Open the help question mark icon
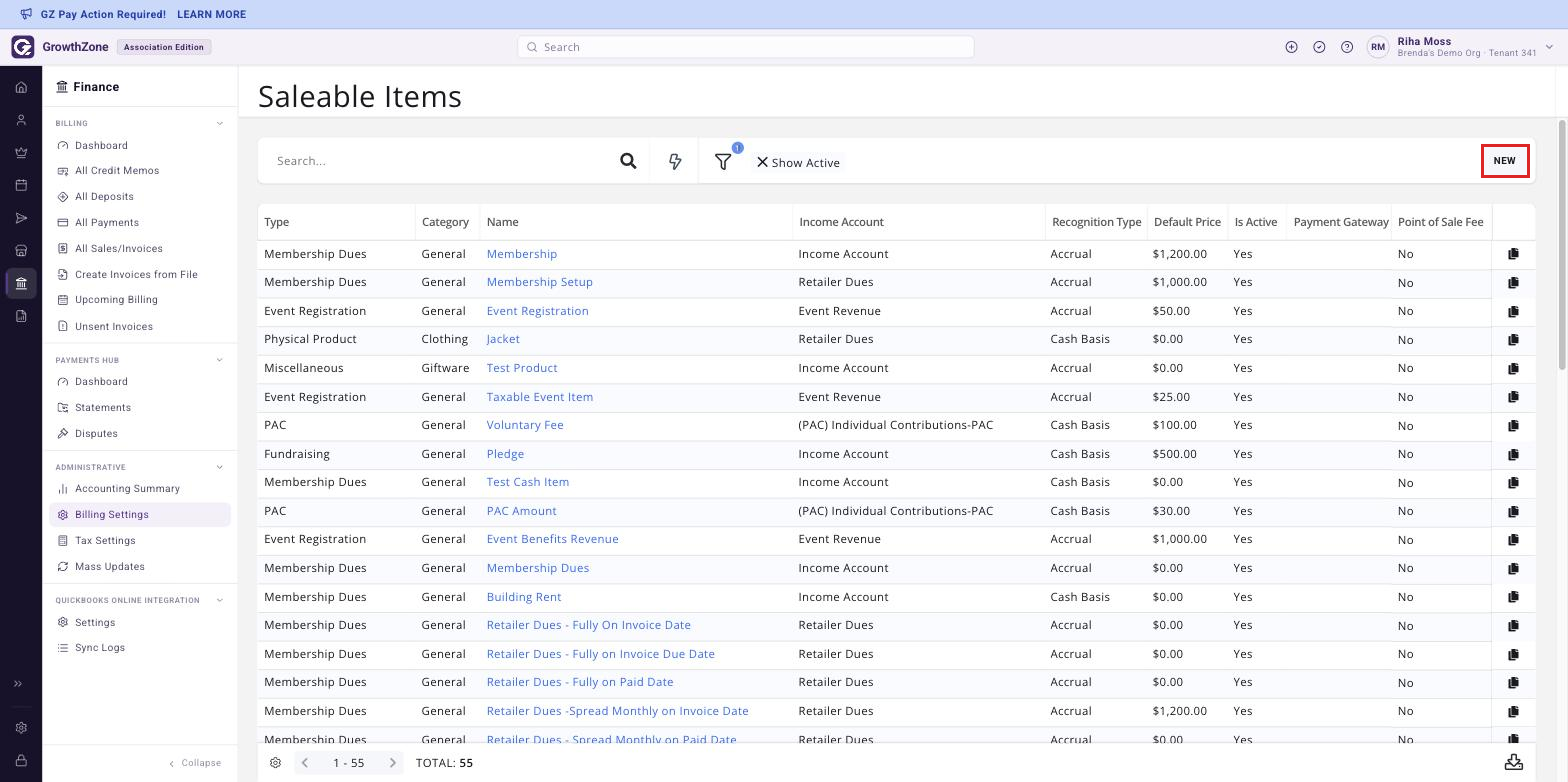1568x782 pixels. point(1347,47)
